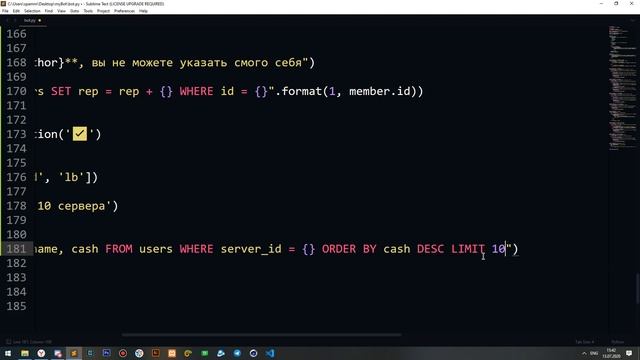Click the SET keyword on line 170

coord(61,91)
